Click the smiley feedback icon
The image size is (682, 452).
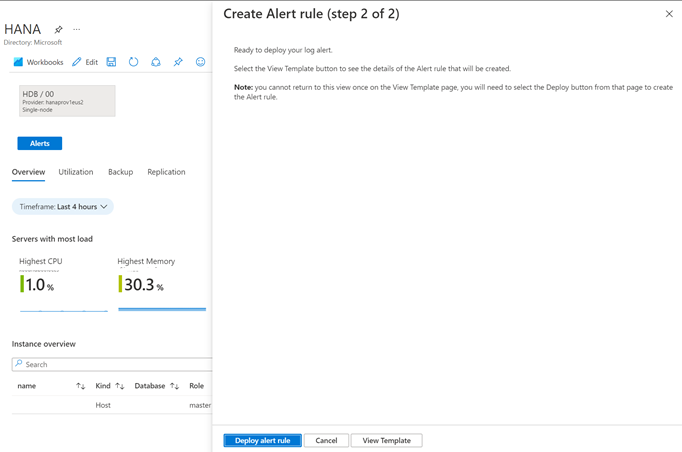tap(200, 62)
